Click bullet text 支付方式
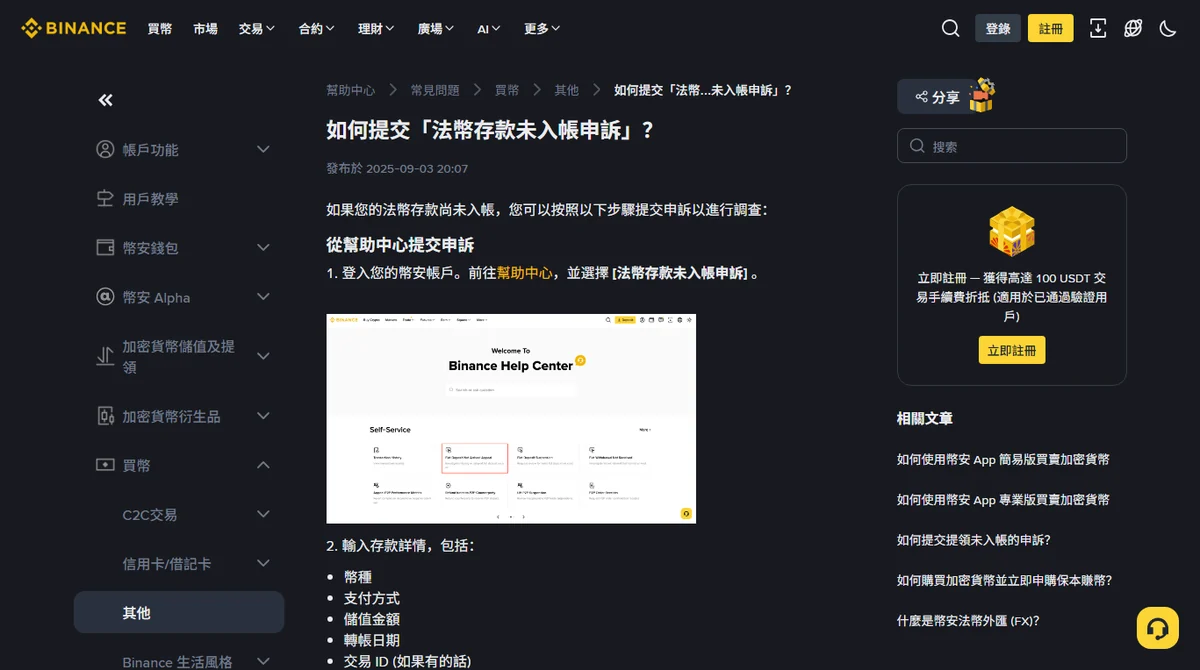 tap(372, 598)
